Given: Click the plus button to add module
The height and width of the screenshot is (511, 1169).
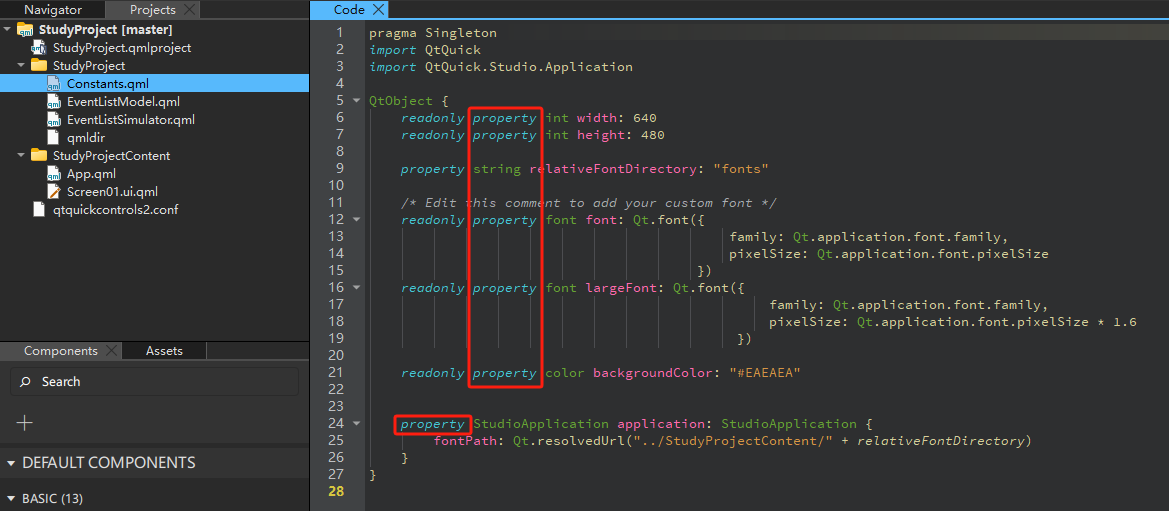Looking at the screenshot, I should click(25, 423).
